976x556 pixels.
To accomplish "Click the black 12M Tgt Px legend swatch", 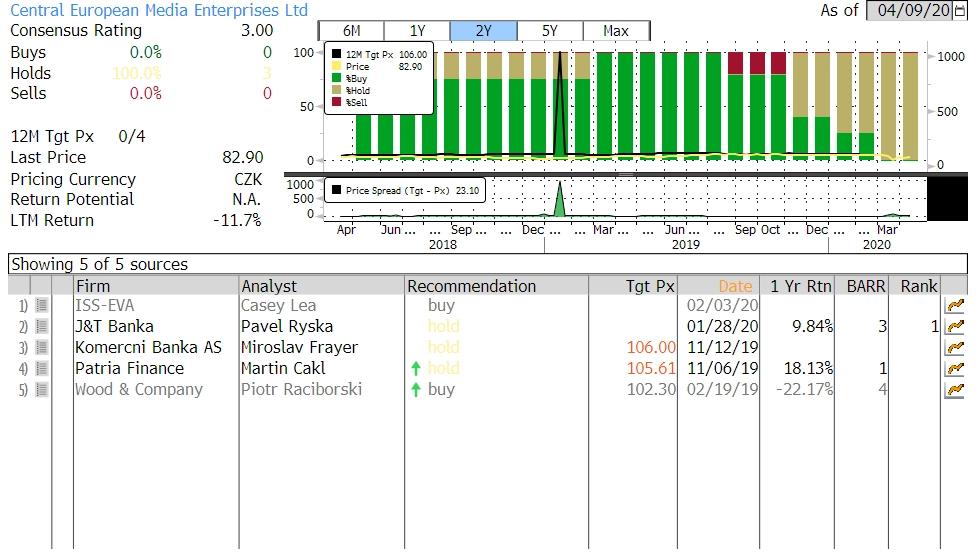I will [336, 54].
